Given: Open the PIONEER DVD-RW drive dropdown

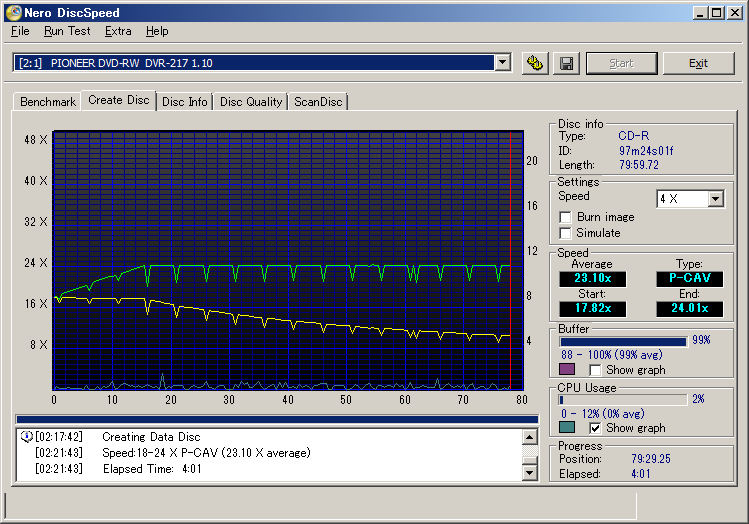Looking at the screenshot, I should [x=502, y=63].
